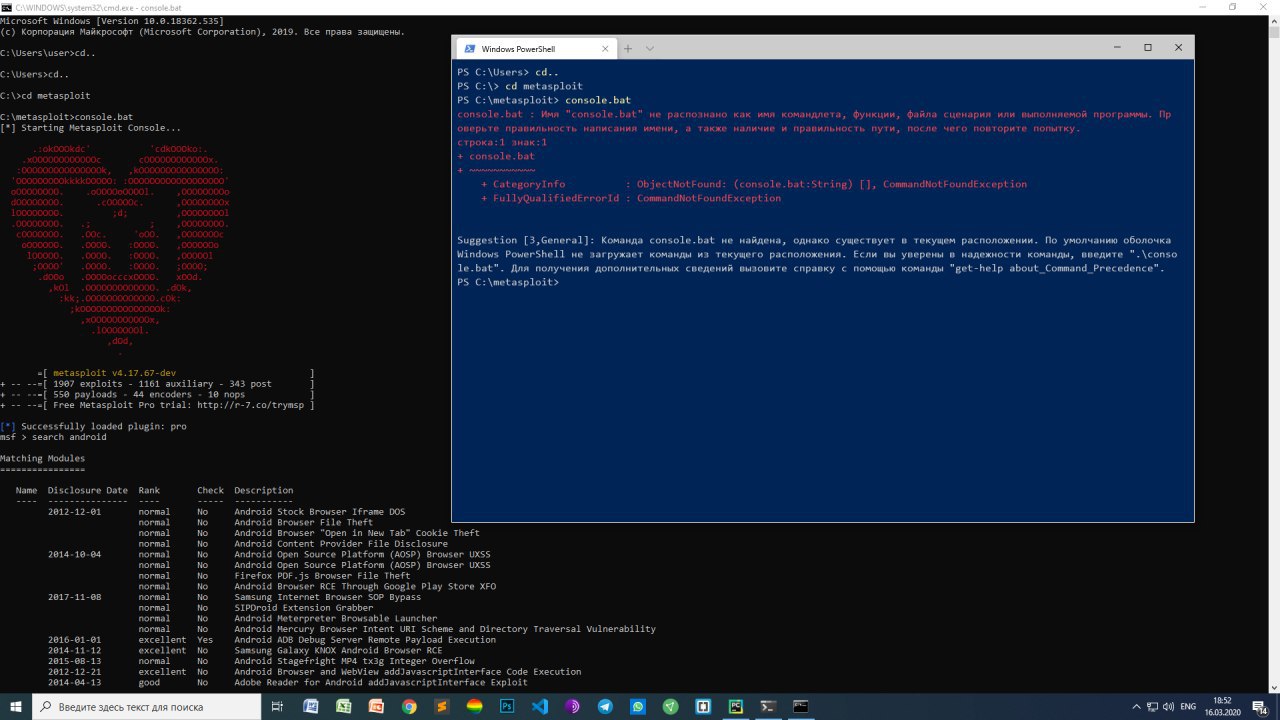Click 'msf > search android' line
Screen dimensions: 1280x720
point(53,437)
